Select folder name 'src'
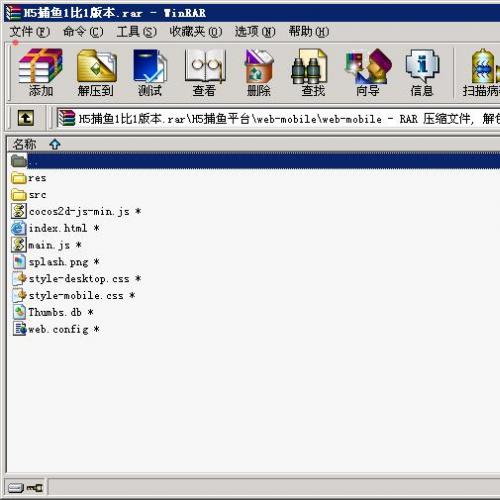This screenshot has height=500, width=500. [37, 195]
